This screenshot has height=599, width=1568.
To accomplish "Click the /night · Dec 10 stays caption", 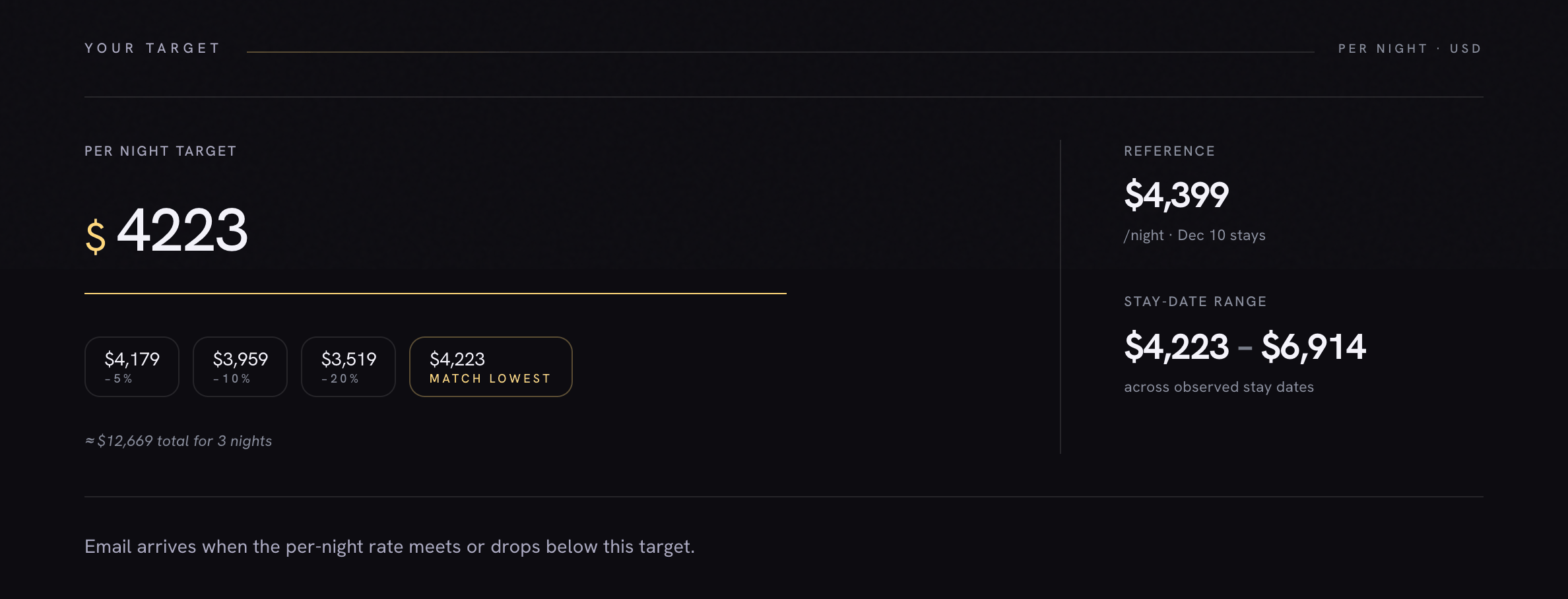I will coord(1194,236).
